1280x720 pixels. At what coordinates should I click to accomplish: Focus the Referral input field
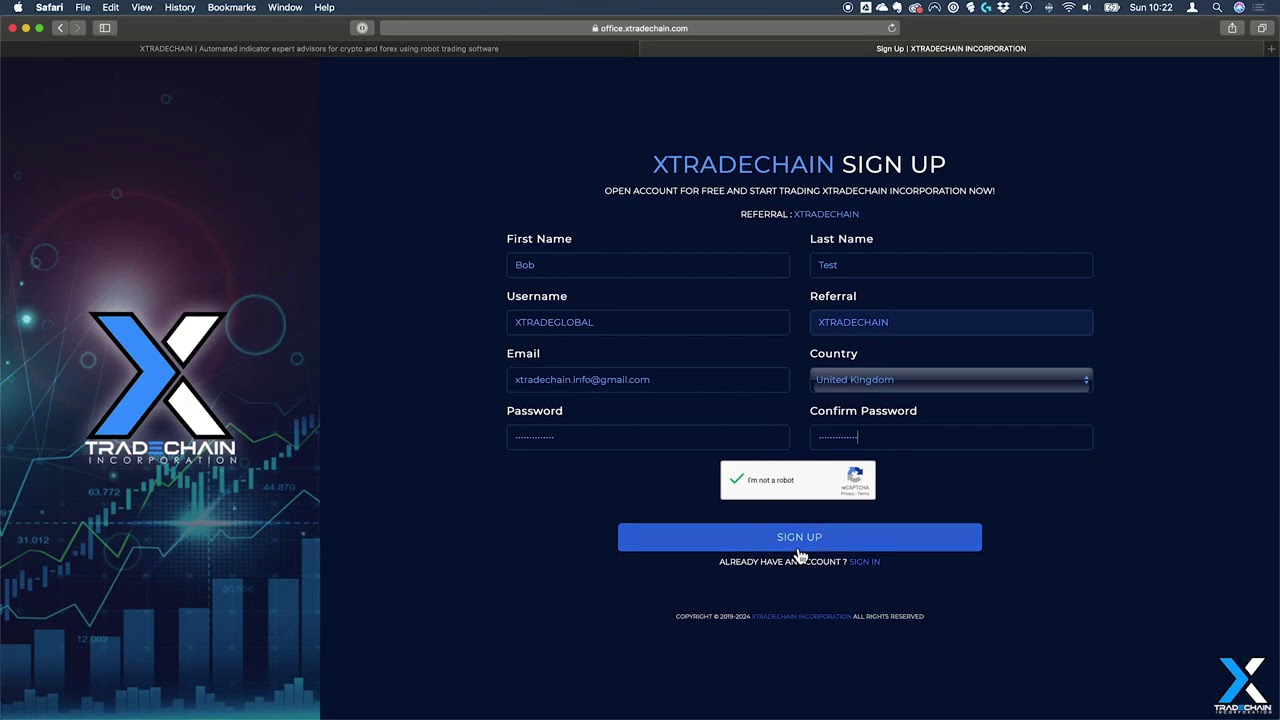pos(951,322)
